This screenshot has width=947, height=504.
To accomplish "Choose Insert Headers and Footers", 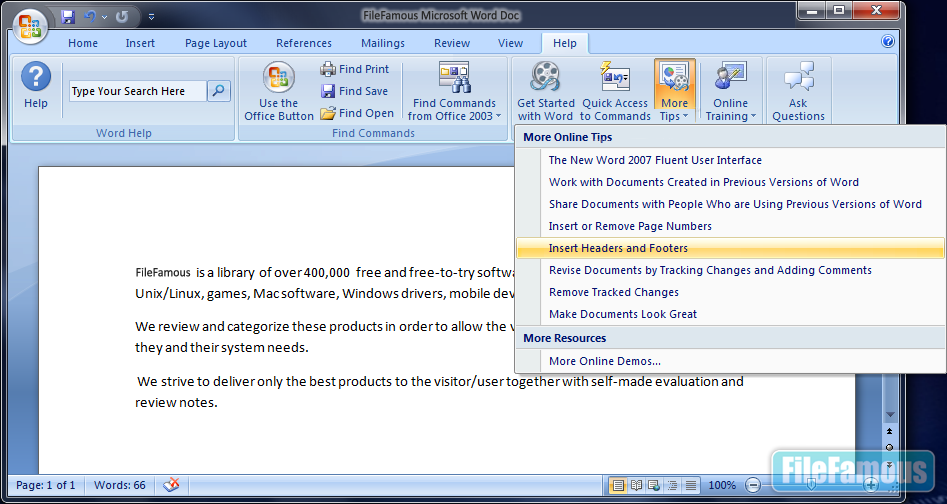I will [730, 248].
